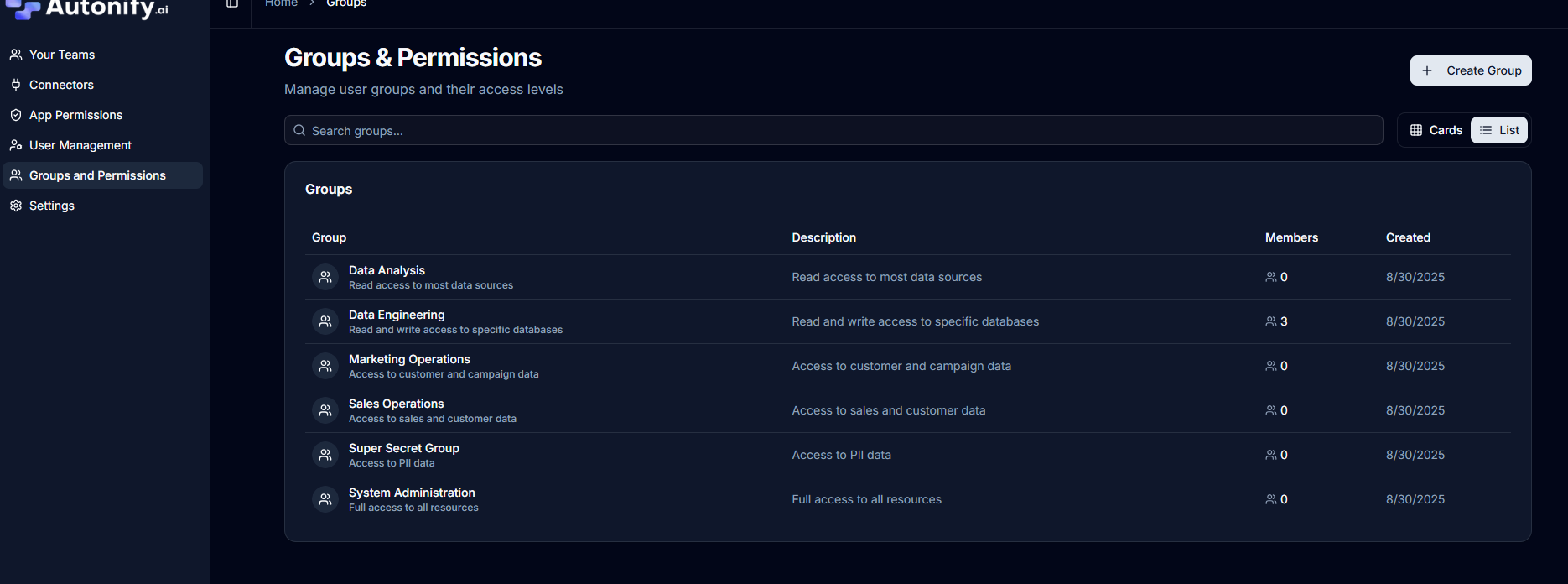Click members icon in Sales Operations row

1271,410
